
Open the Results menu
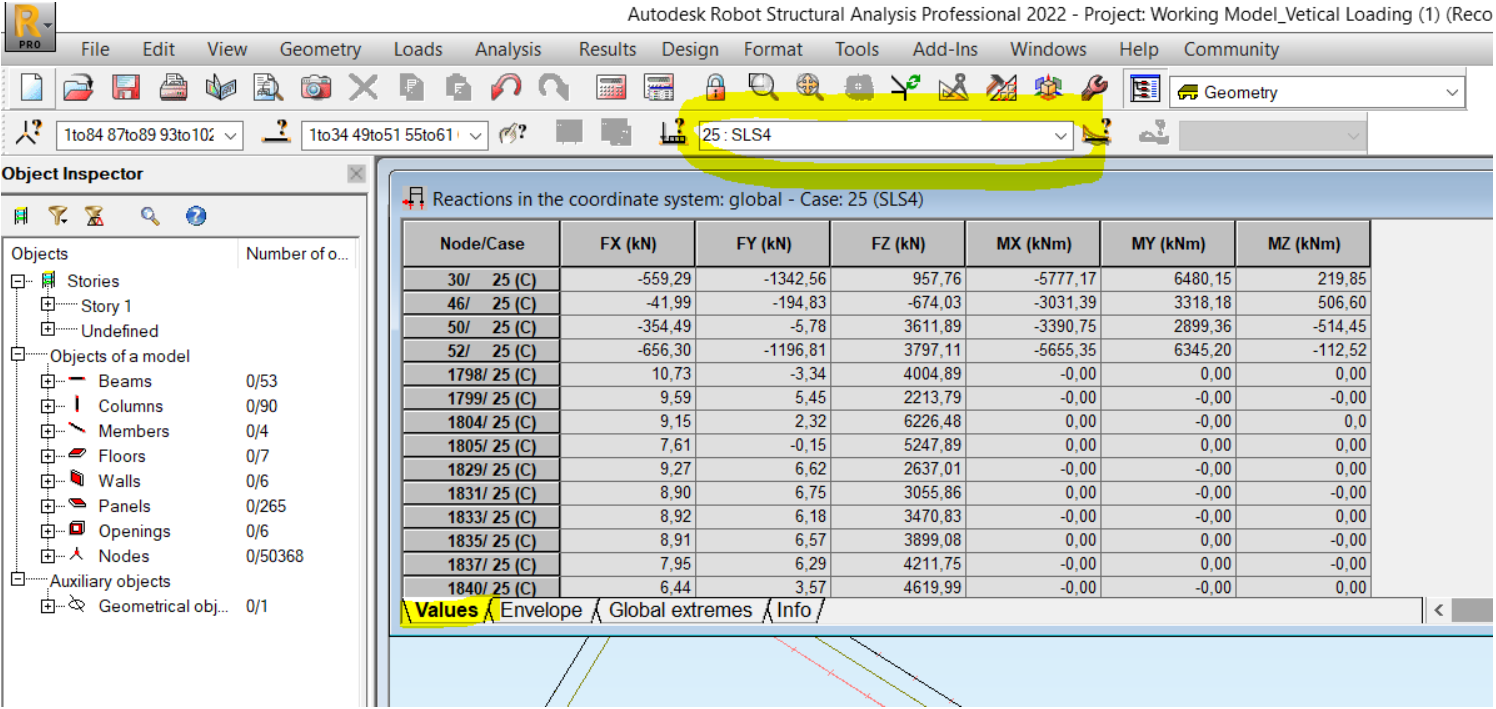(606, 49)
